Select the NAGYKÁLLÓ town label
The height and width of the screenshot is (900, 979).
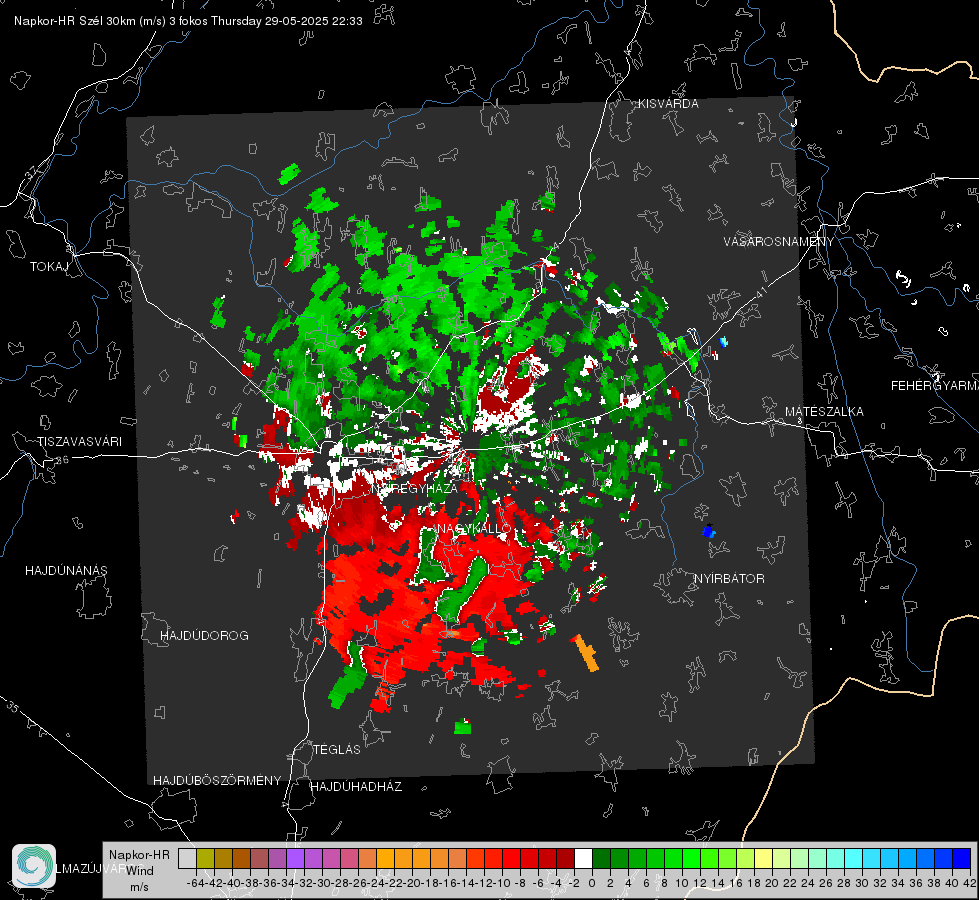click(473, 528)
